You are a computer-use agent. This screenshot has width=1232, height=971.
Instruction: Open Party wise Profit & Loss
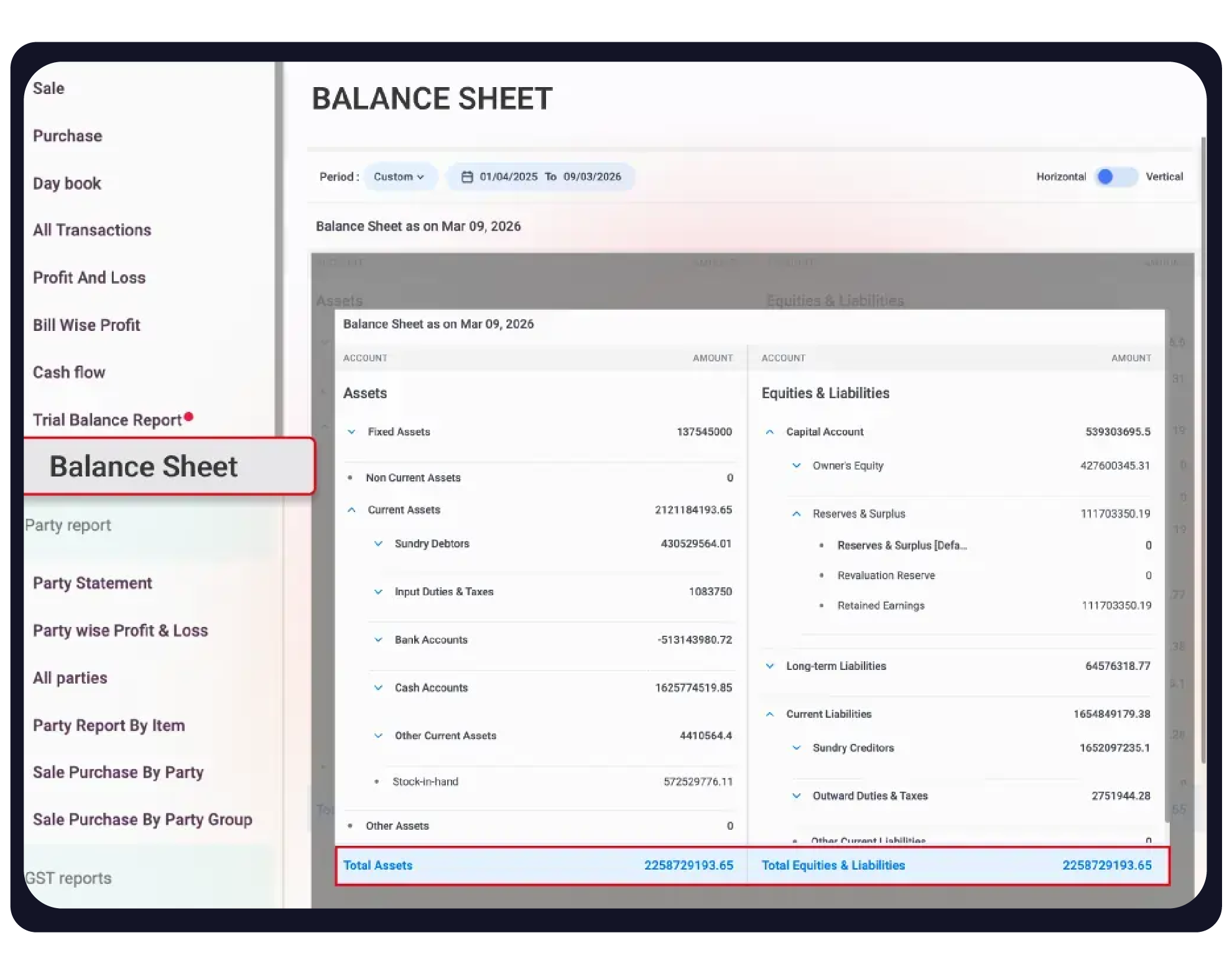point(121,630)
